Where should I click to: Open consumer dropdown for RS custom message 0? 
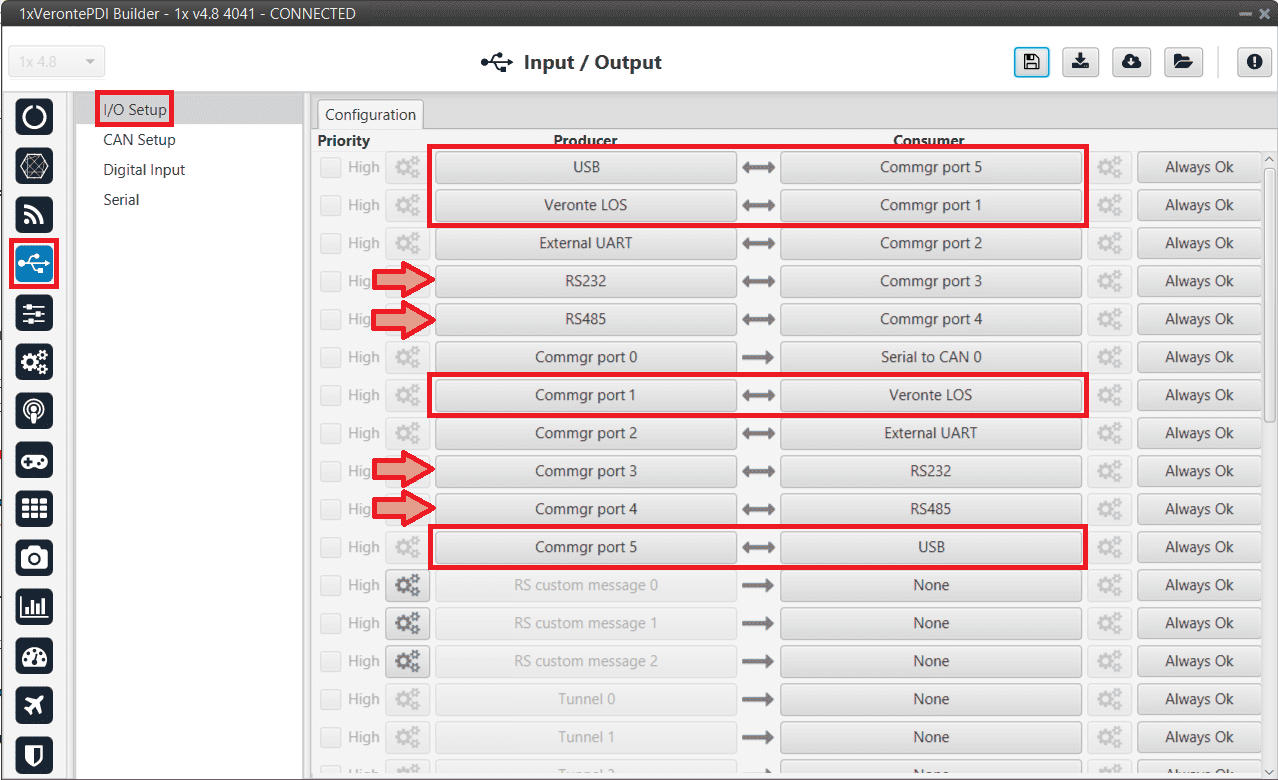tap(930, 585)
